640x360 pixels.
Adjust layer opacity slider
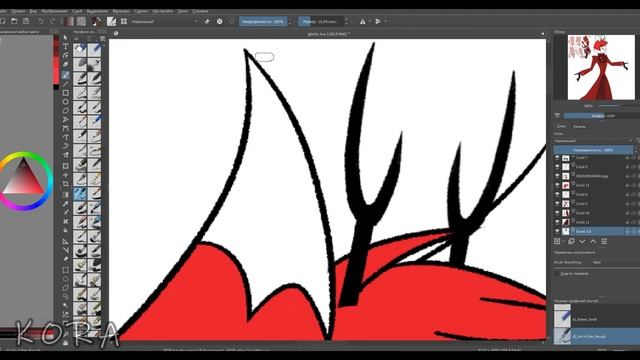click(x=593, y=150)
